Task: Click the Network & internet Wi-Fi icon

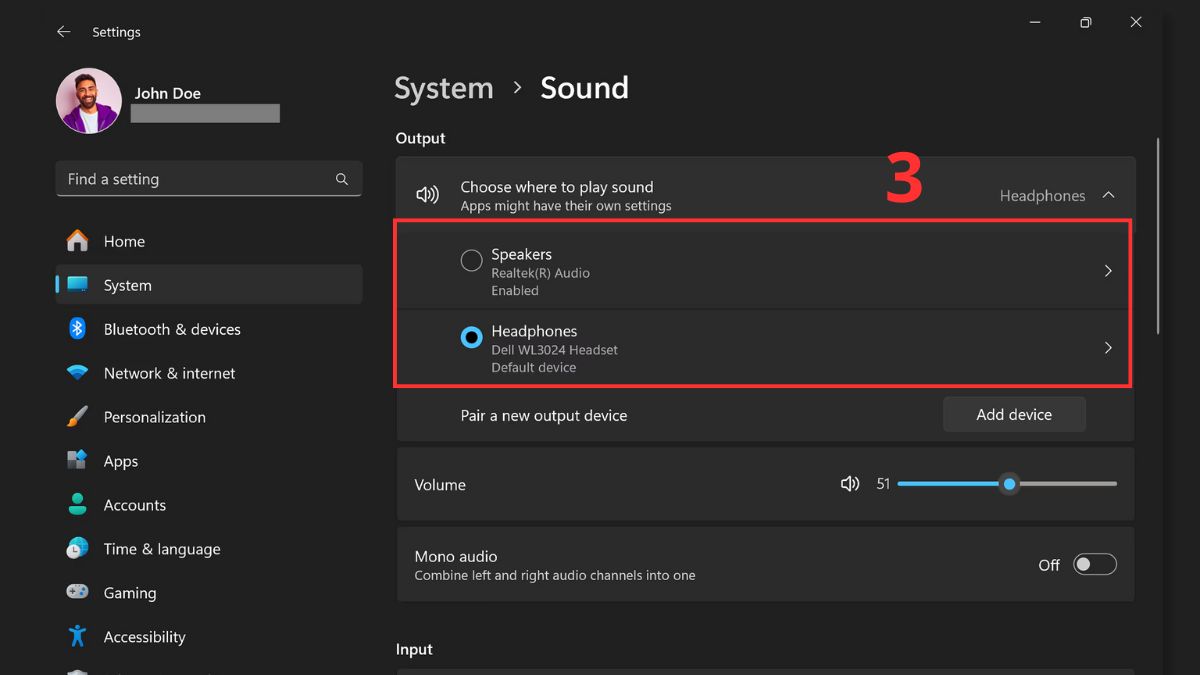Action: tap(77, 373)
